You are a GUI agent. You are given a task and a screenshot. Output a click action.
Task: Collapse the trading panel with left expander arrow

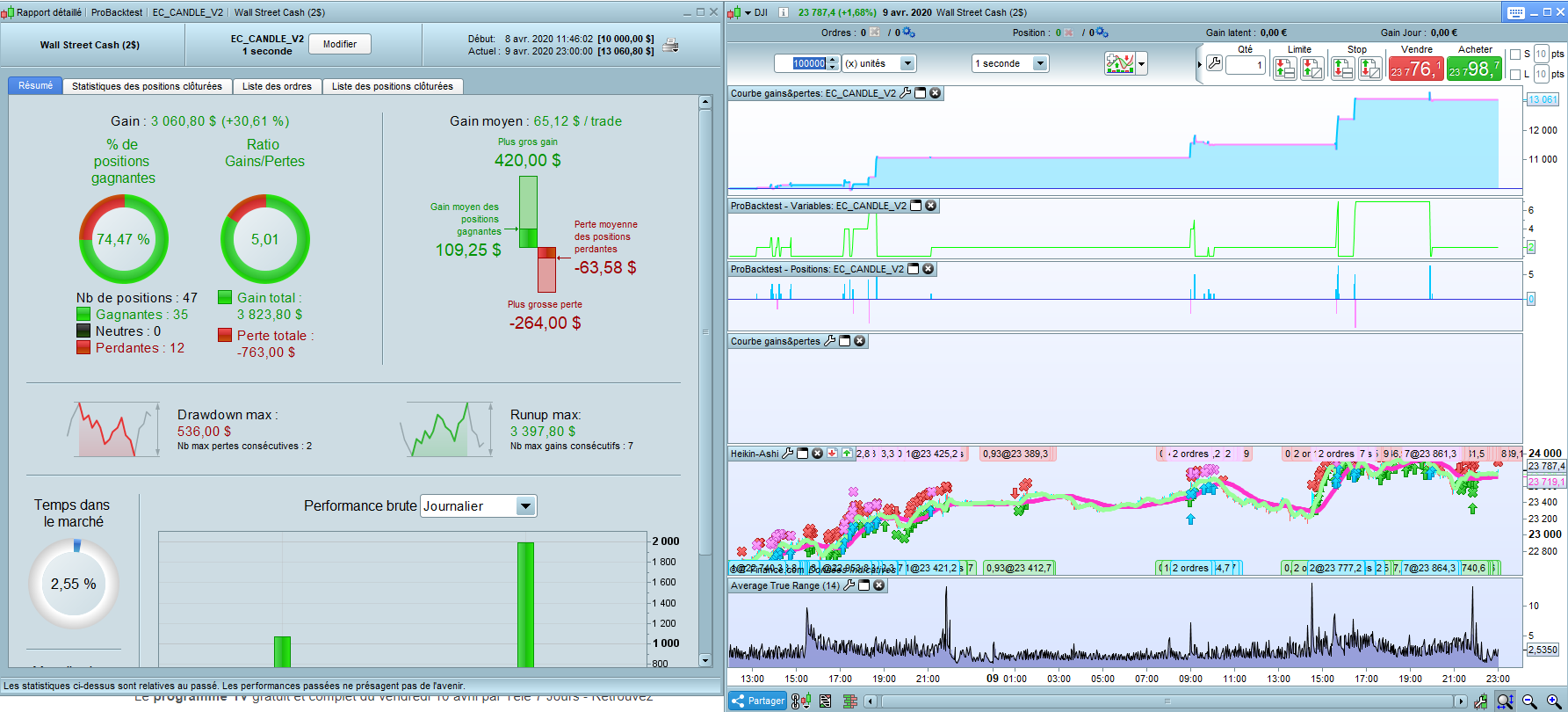click(1200, 64)
